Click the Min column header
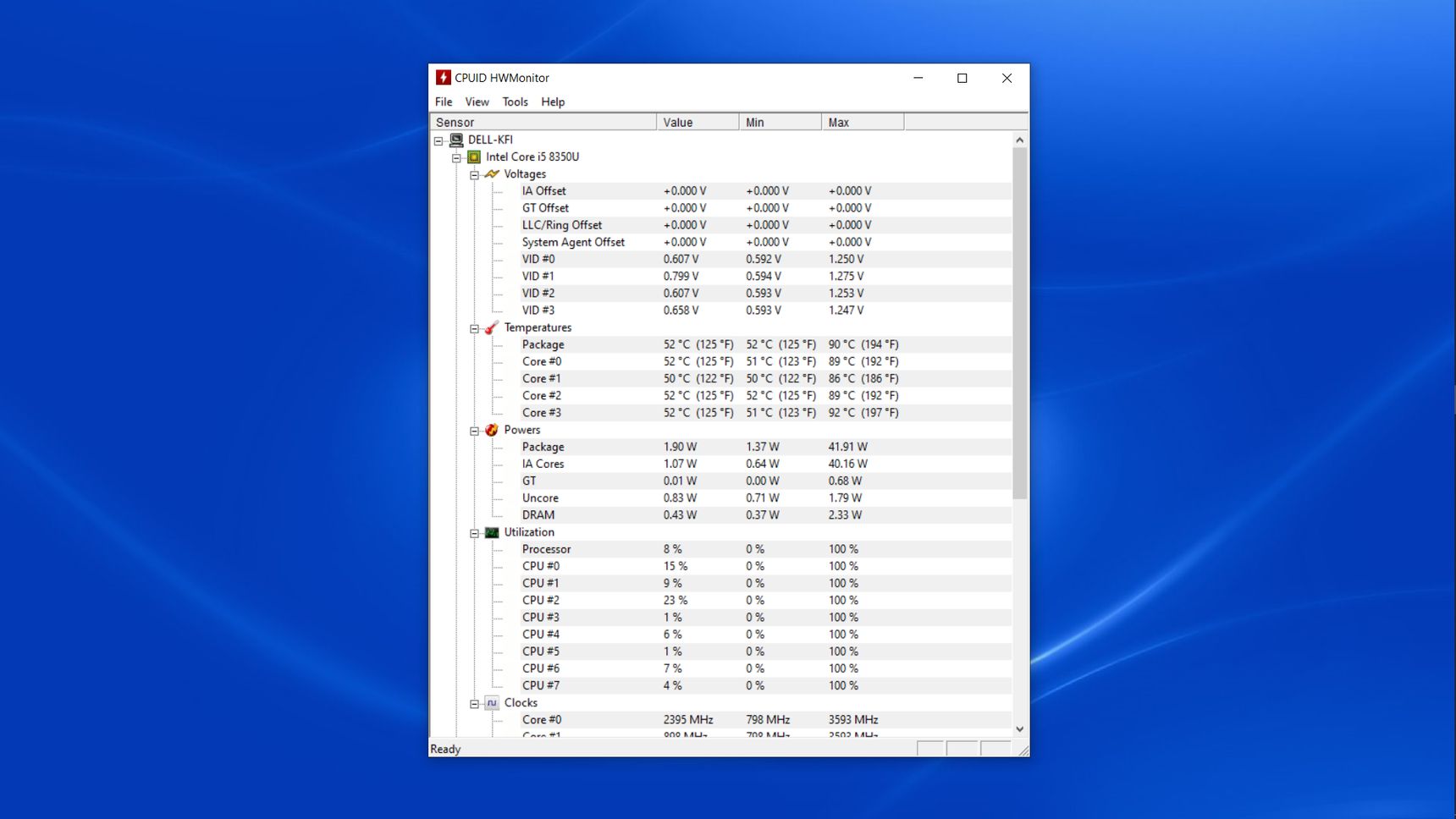This screenshot has width=1456, height=819. (x=780, y=123)
